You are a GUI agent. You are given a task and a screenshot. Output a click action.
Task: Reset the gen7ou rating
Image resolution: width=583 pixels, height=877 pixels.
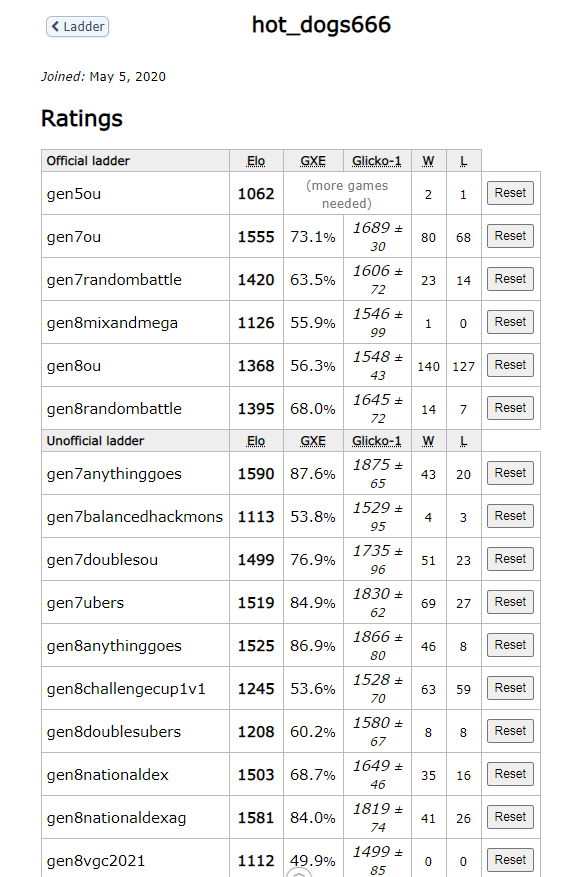click(x=510, y=236)
